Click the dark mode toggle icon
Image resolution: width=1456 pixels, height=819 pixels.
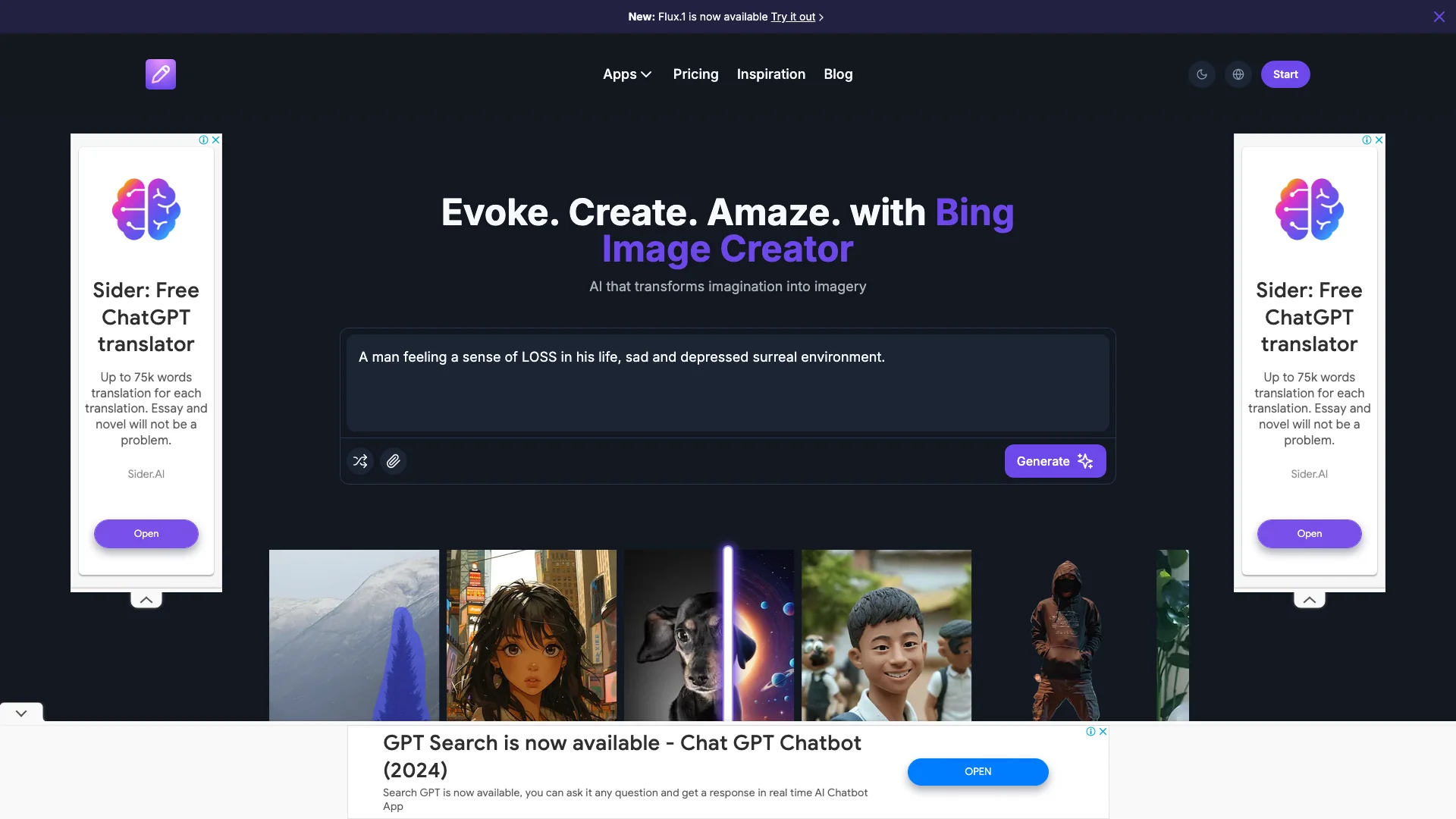(x=1202, y=74)
